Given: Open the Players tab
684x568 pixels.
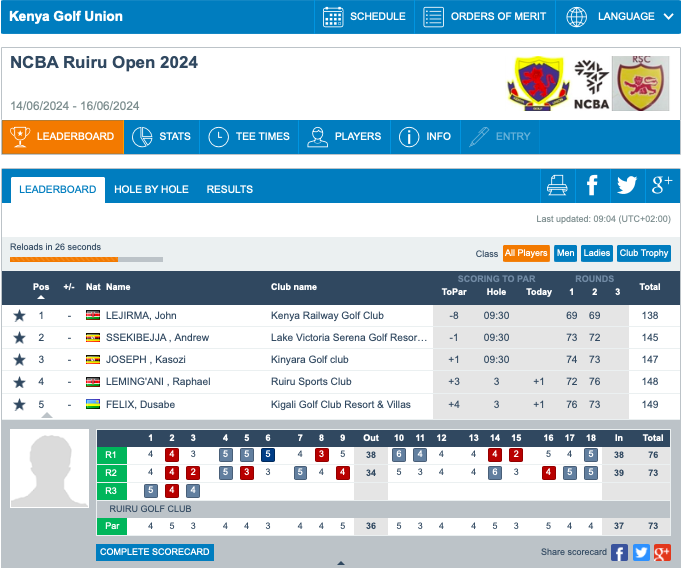Looking at the screenshot, I should (345, 137).
